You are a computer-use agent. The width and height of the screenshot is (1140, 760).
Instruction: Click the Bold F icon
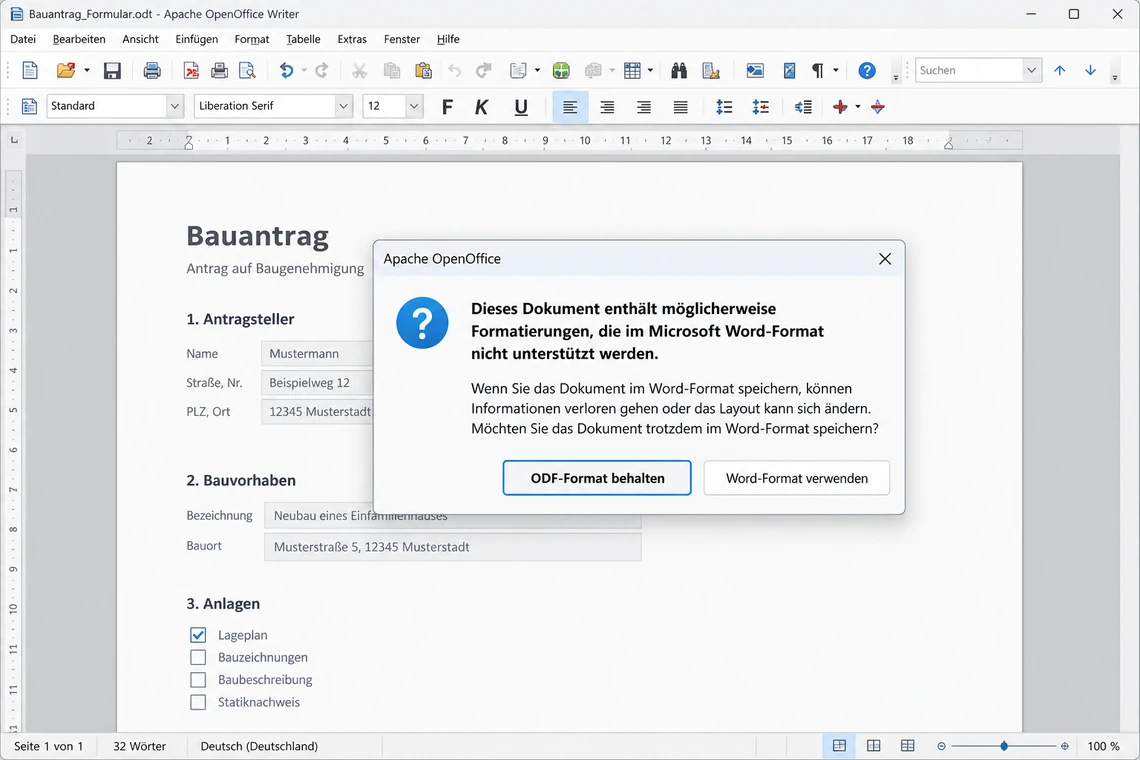447,107
